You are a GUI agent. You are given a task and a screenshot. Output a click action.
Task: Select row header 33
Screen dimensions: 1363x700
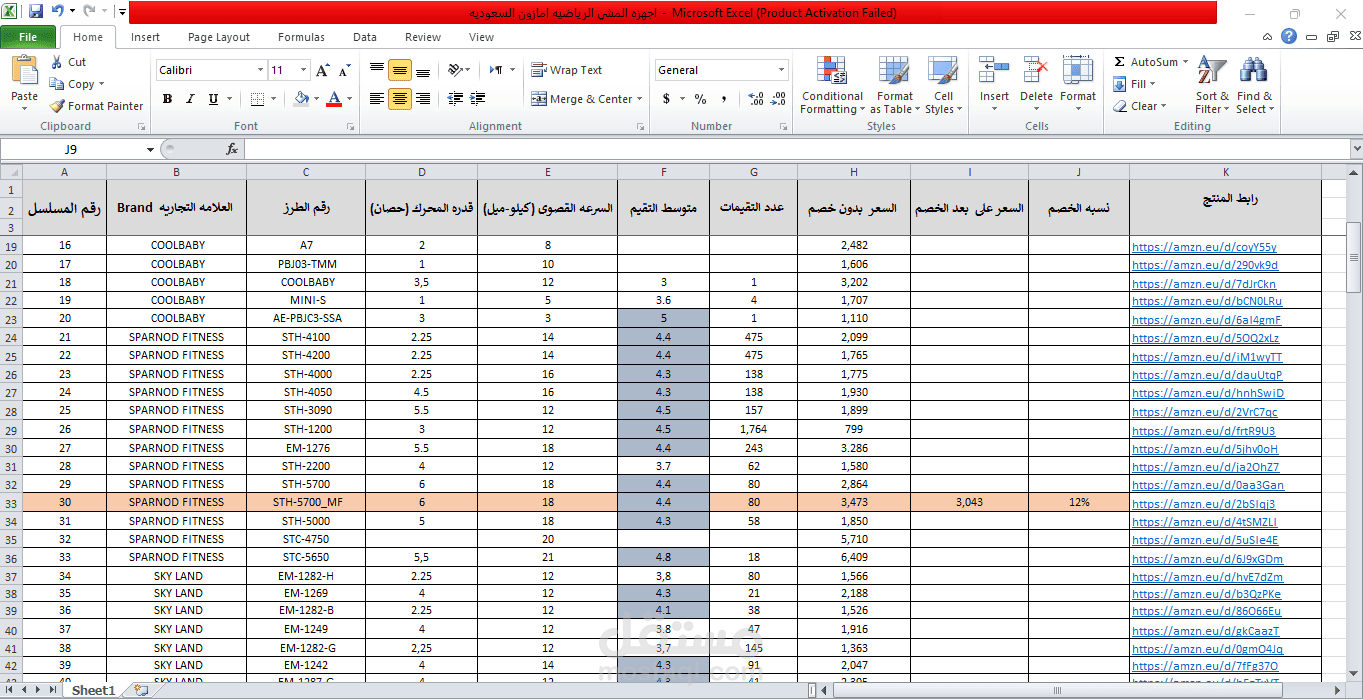click(x=11, y=502)
